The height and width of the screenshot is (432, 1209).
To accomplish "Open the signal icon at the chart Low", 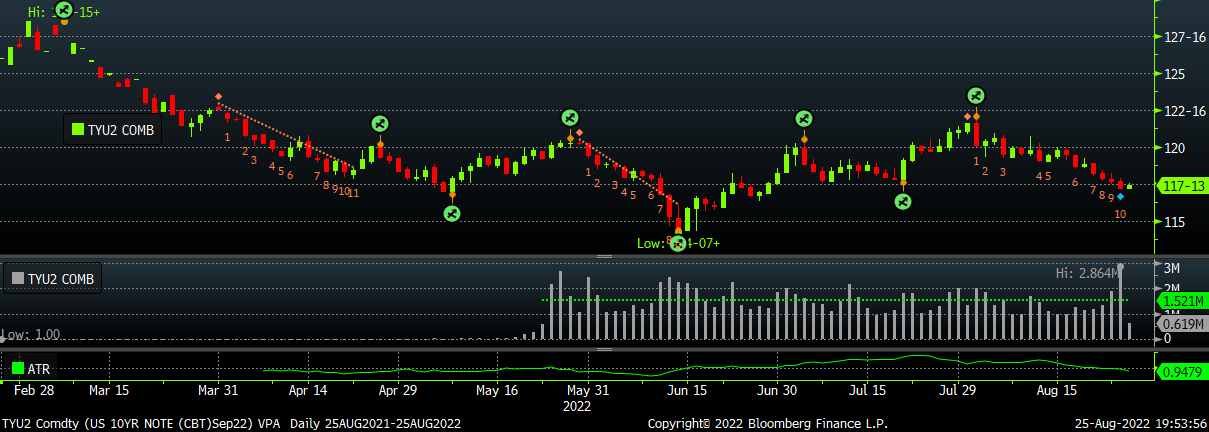I will [x=678, y=243].
